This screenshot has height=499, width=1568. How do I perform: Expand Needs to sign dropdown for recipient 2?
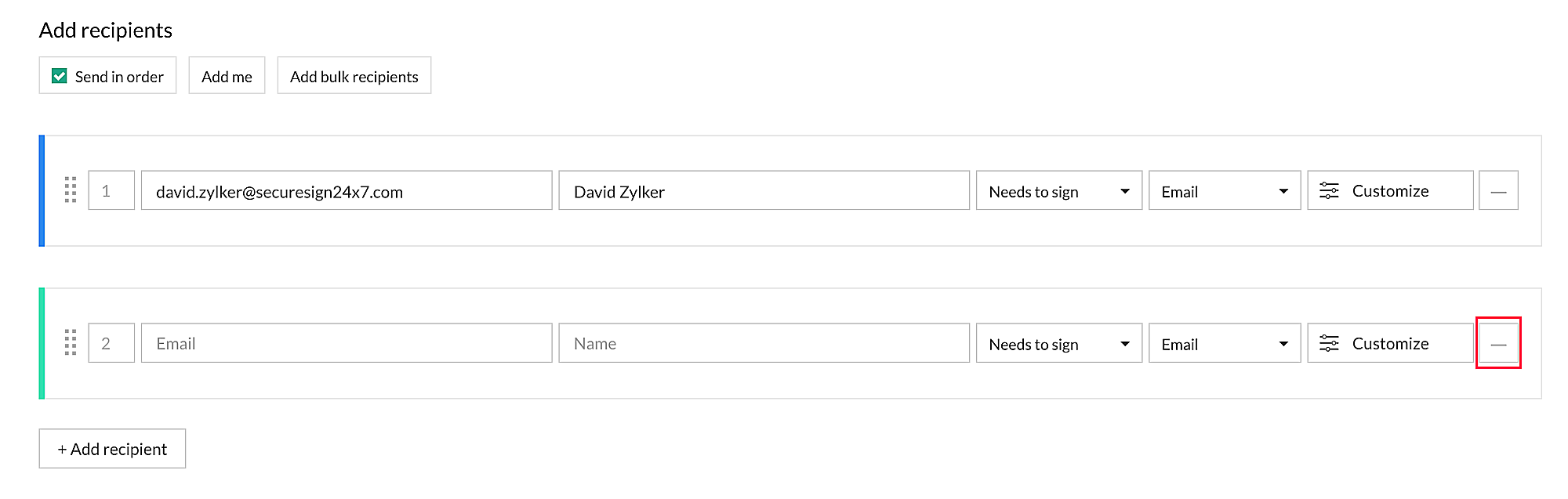pos(1058,344)
